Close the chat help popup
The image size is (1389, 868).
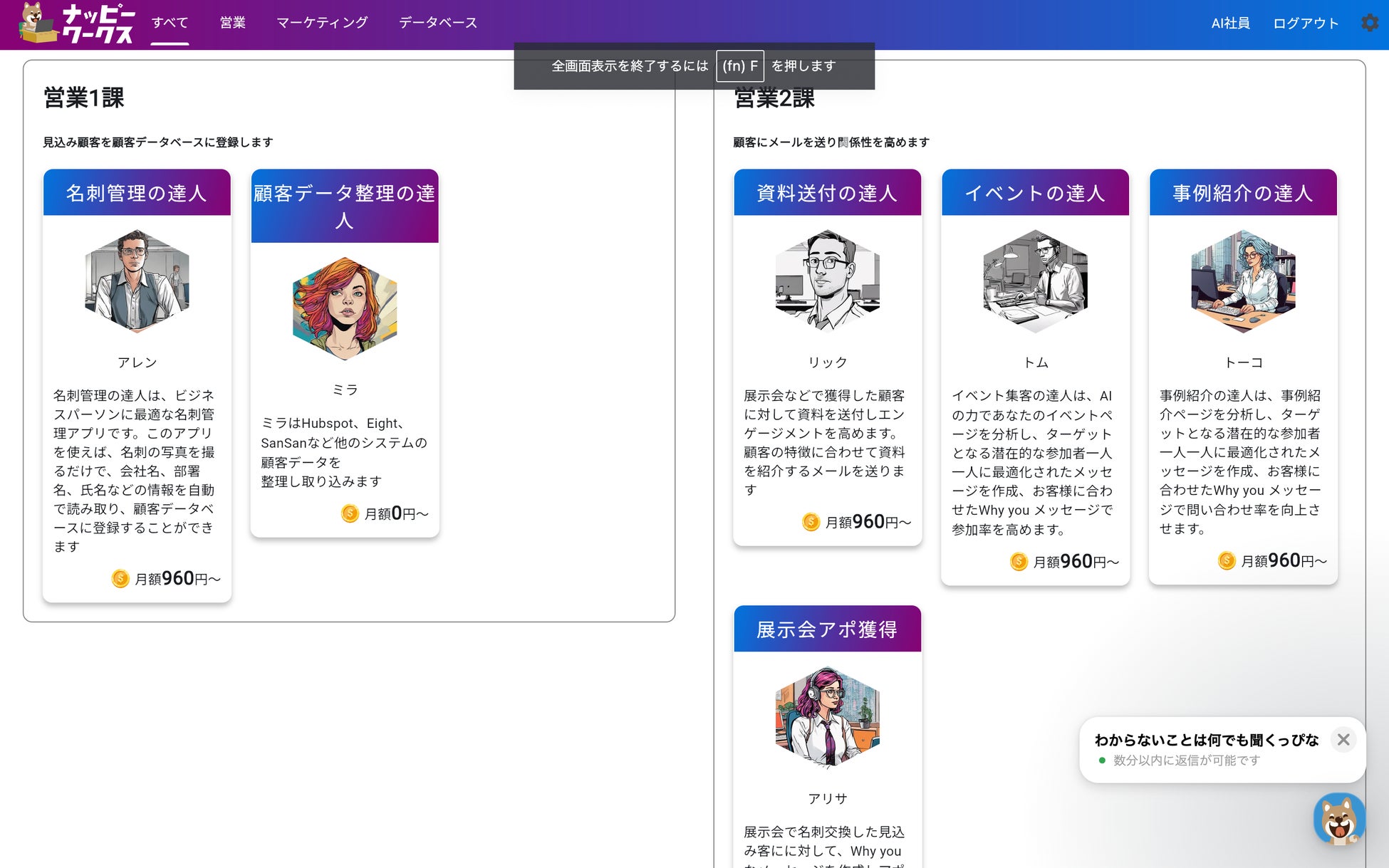click(x=1343, y=740)
